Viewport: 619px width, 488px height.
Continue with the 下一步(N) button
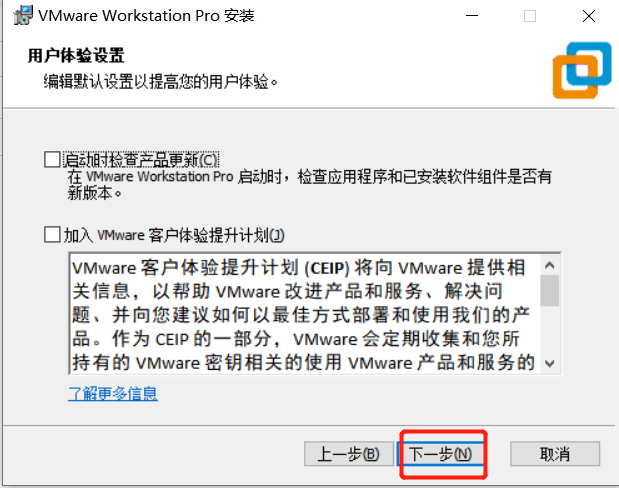click(x=441, y=454)
